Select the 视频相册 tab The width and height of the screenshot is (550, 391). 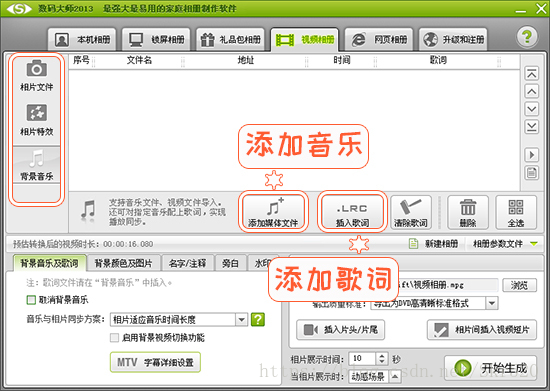(x=304, y=40)
